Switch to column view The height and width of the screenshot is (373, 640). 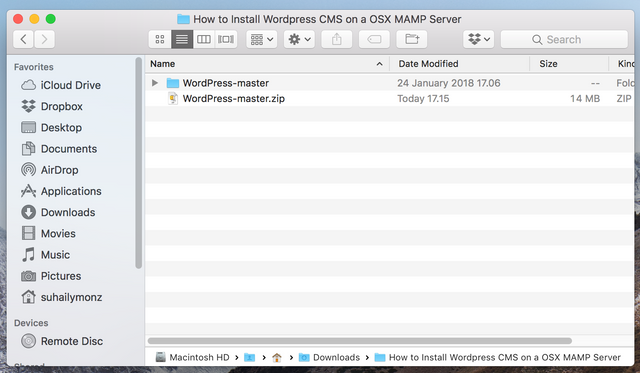[x=204, y=40]
